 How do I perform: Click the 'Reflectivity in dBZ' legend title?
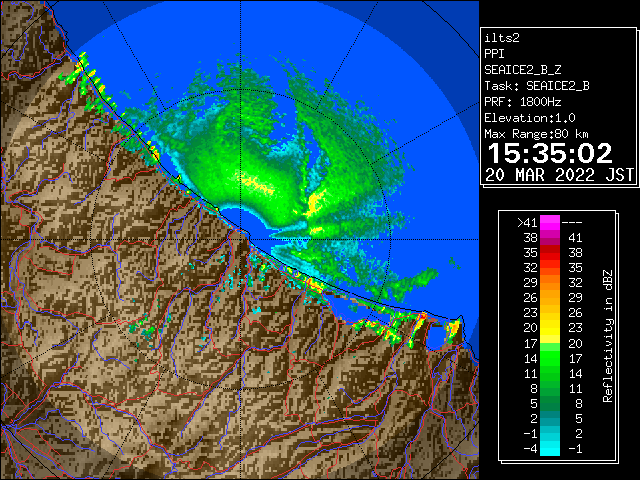608,336
